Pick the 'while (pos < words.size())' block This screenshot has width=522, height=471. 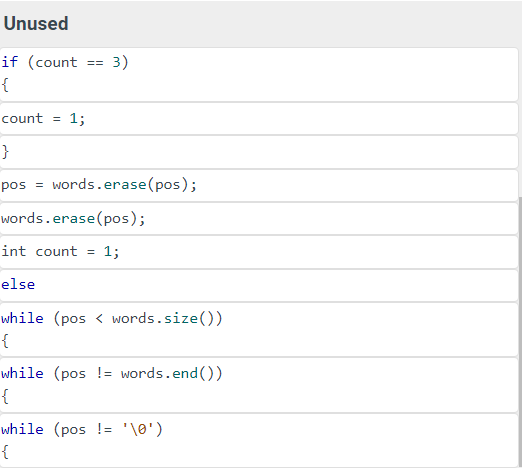(x=259, y=330)
